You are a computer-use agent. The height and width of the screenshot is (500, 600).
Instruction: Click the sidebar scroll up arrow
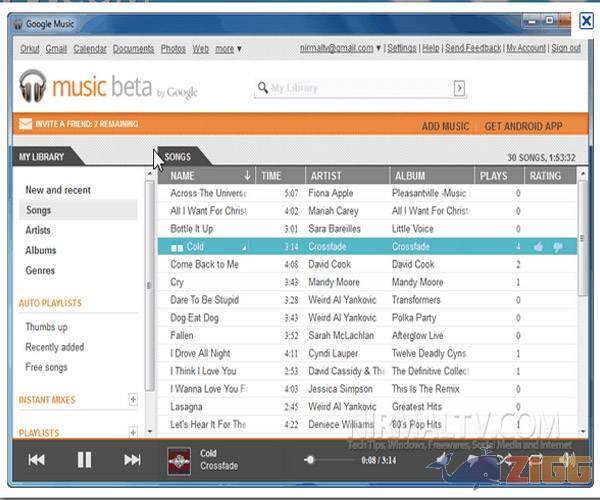pyautogui.click(x=150, y=174)
